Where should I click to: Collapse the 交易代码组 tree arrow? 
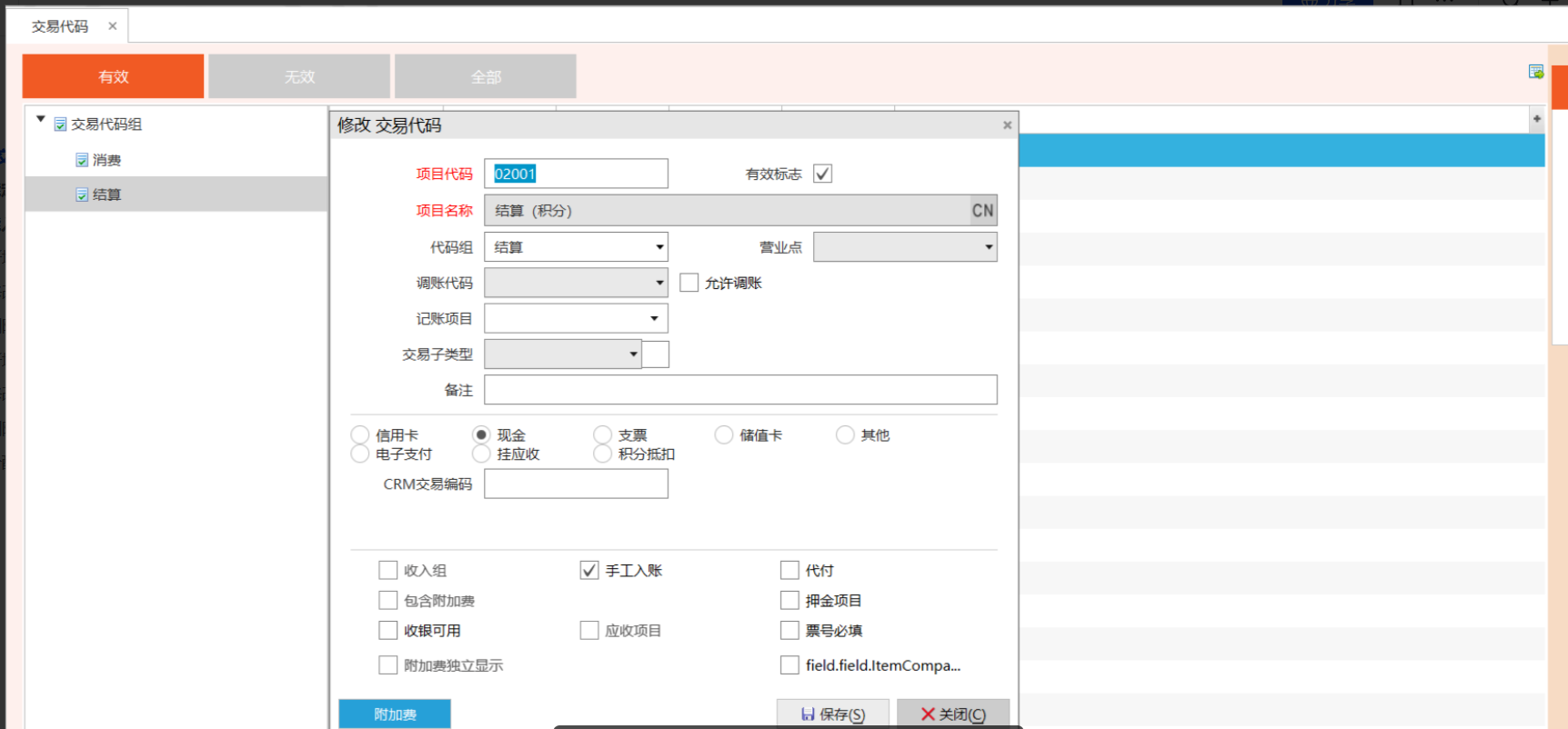41,119
